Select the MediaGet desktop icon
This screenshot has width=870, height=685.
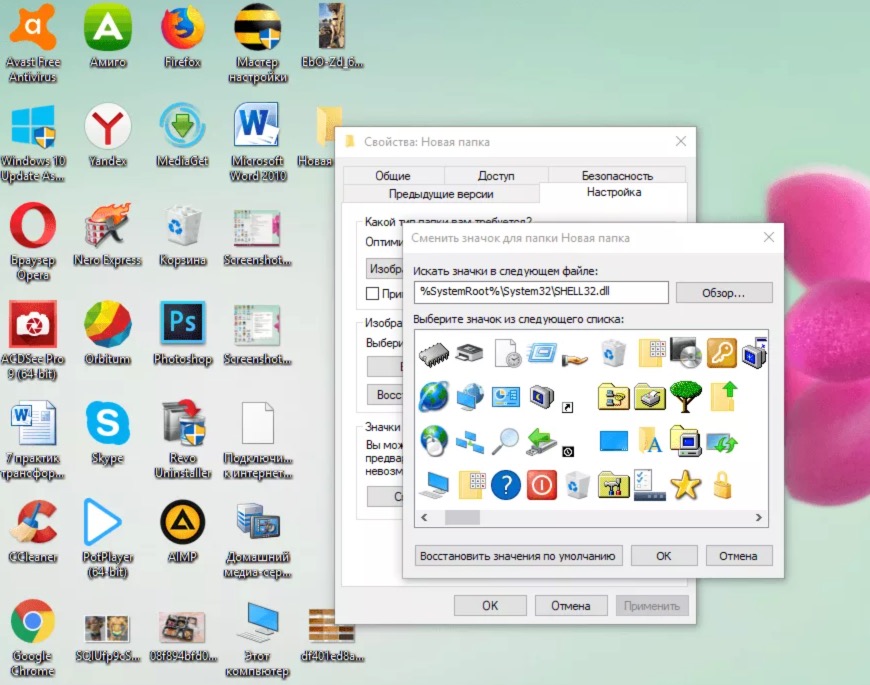pyautogui.click(x=183, y=135)
